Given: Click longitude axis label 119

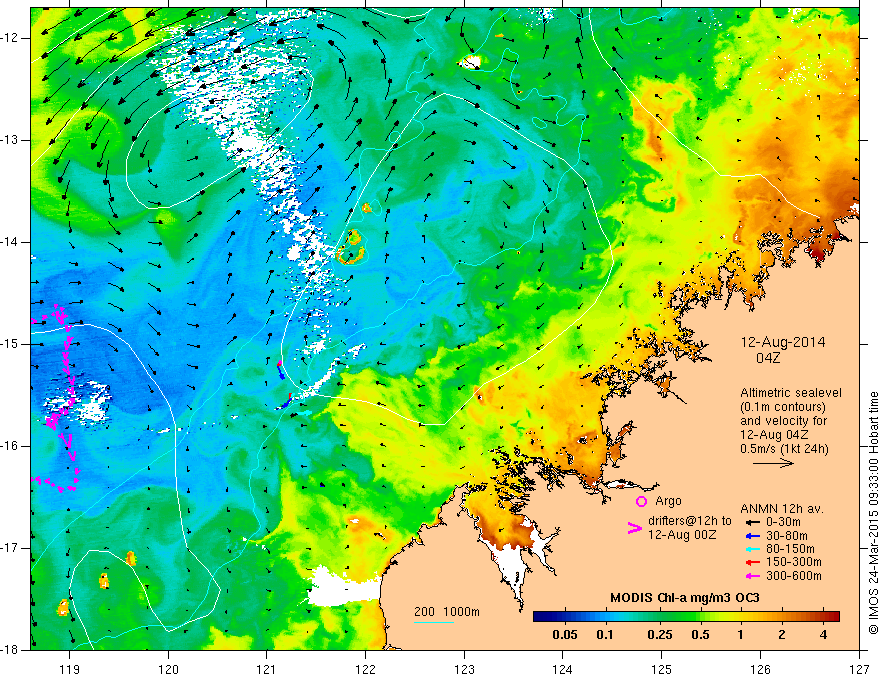Looking at the screenshot, I should (x=70, y=669).
